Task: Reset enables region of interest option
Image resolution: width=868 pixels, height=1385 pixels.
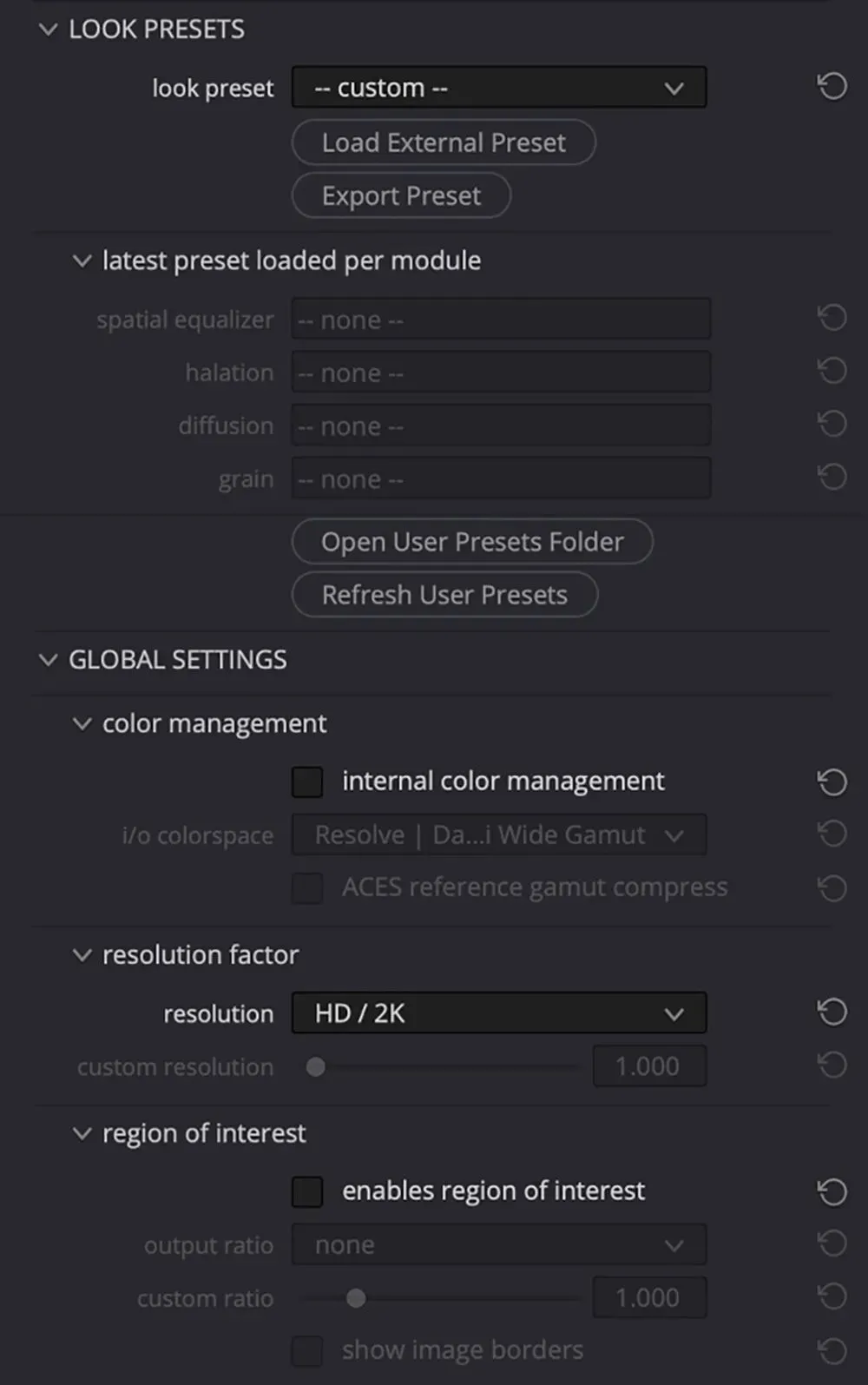Action: point(832,1191)
